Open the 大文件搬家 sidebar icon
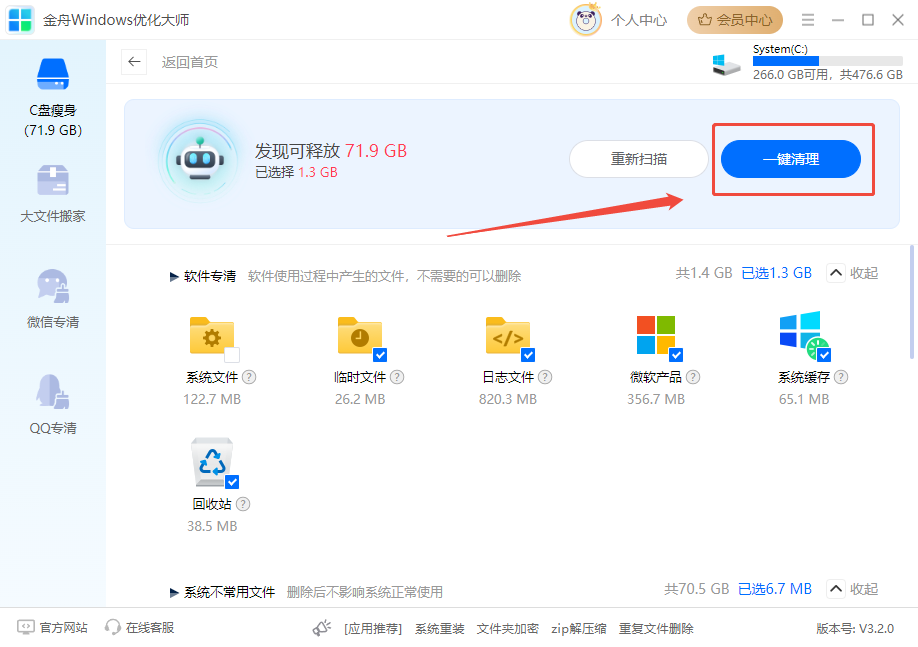The image size is (918, 647). point(53,180)
